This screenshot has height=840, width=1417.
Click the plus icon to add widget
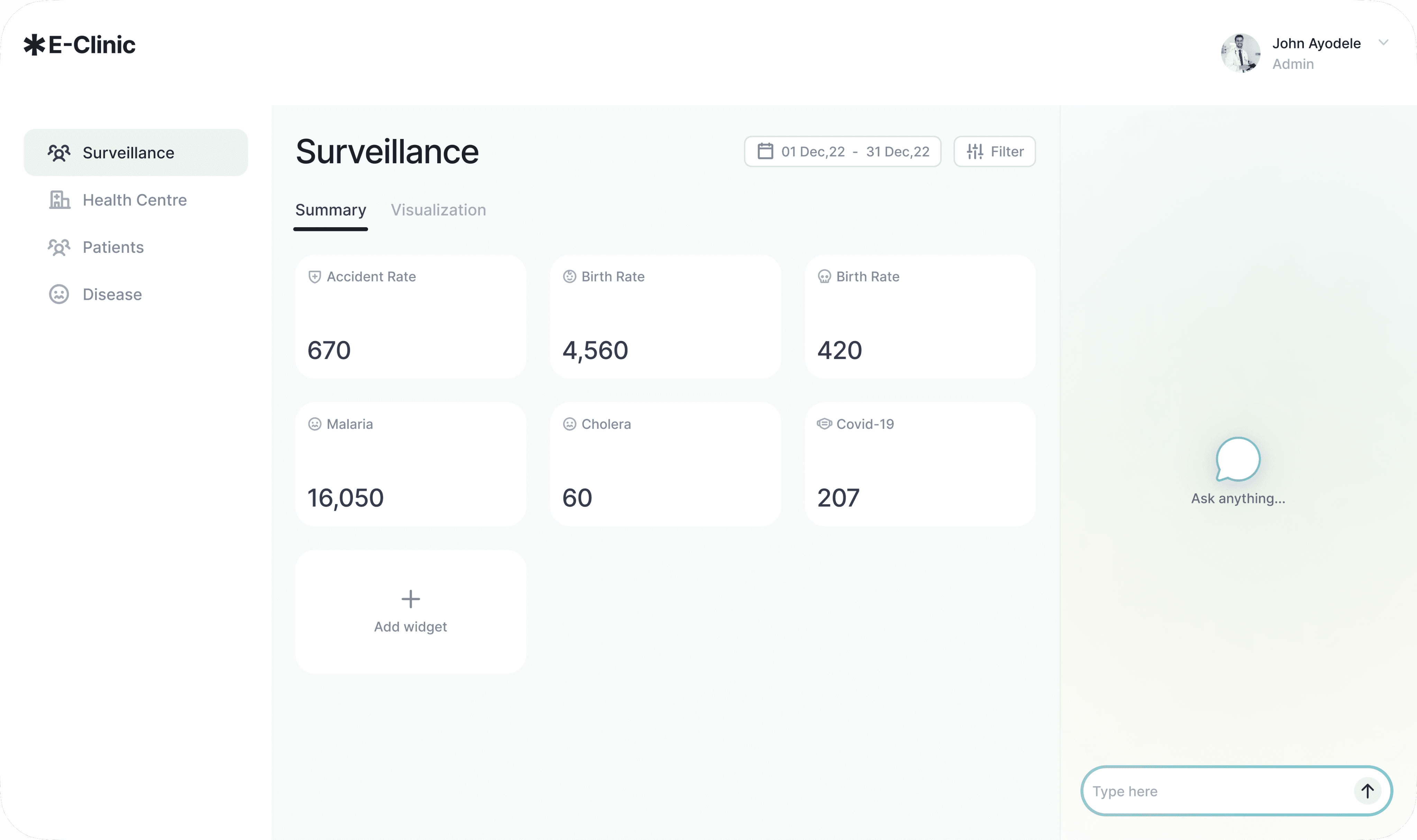click(410, 599)
